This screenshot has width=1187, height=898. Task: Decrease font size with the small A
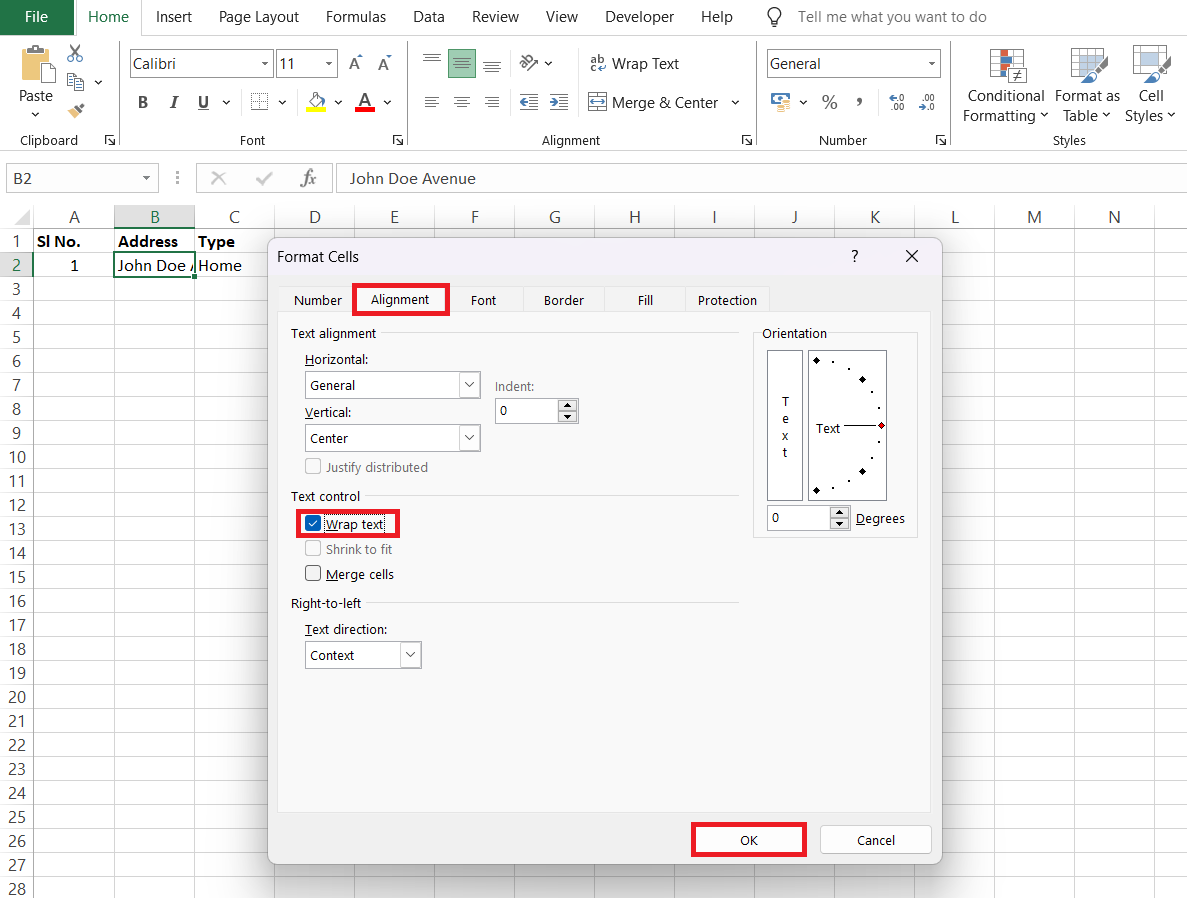[385, 64]
